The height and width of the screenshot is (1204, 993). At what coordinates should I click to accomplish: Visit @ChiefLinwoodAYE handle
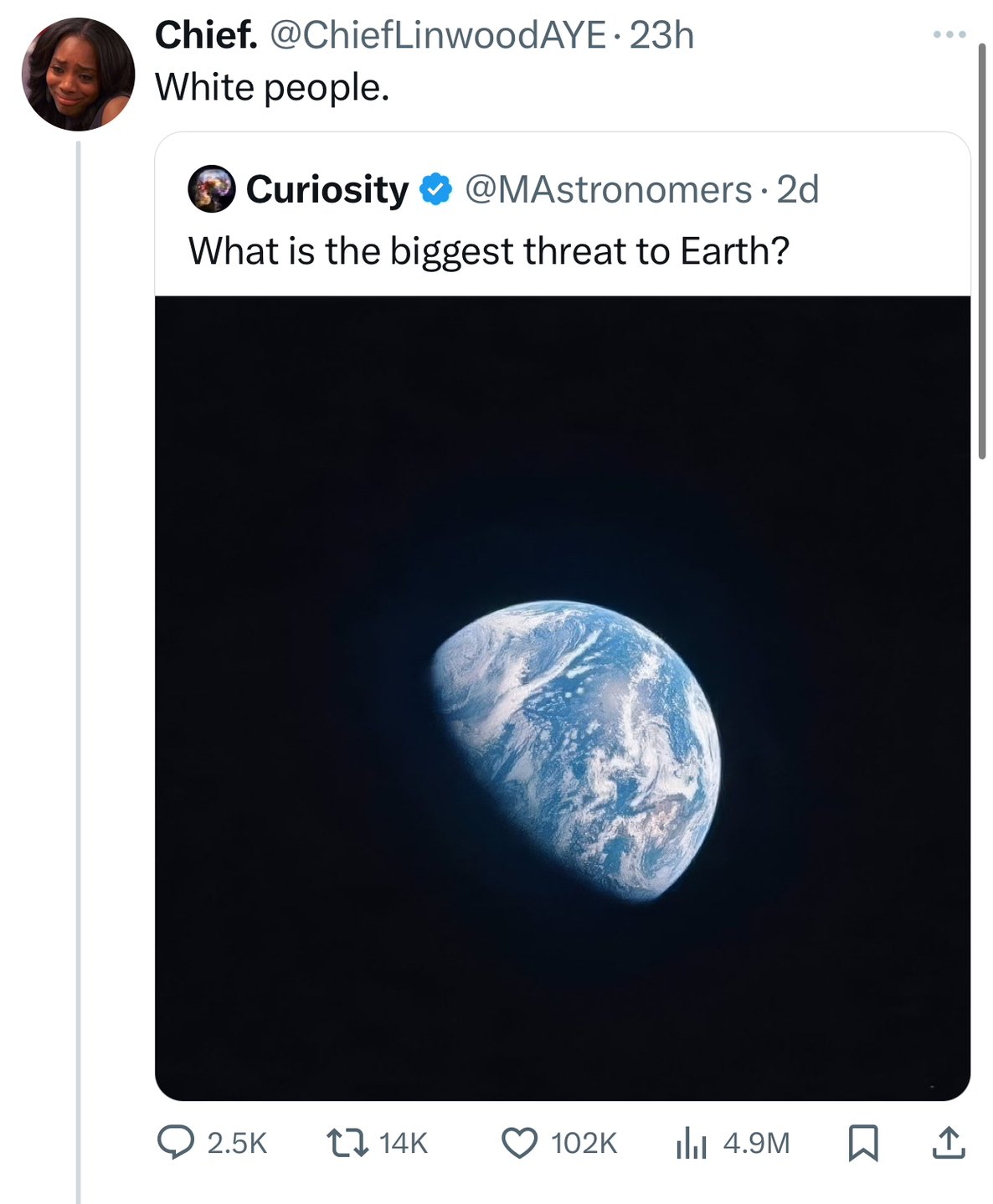[x=435, y=35]
